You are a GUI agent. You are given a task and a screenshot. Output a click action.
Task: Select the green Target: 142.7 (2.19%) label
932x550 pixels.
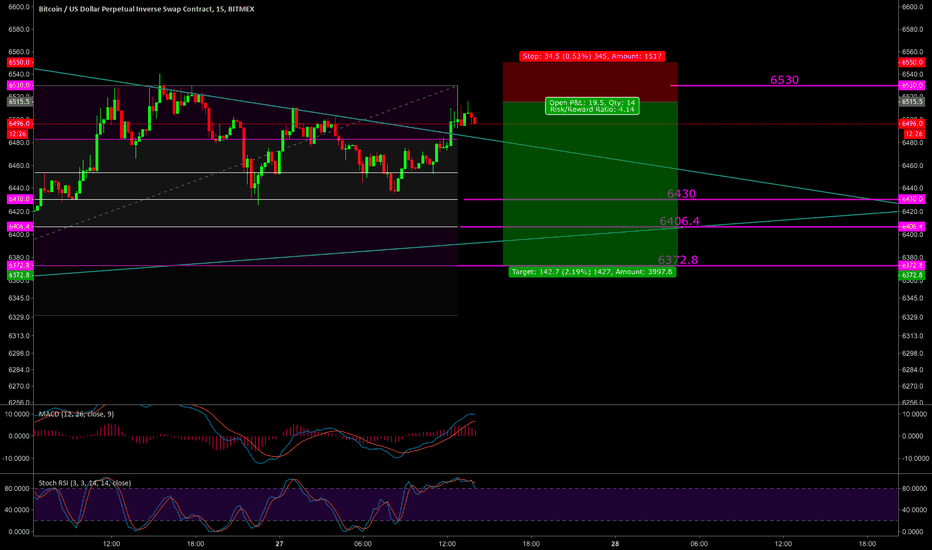[x=592, y=272]
